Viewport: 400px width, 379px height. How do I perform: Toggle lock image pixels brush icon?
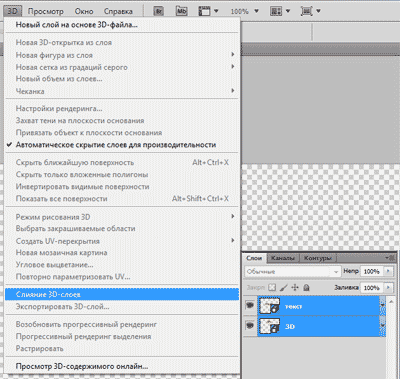284,287
